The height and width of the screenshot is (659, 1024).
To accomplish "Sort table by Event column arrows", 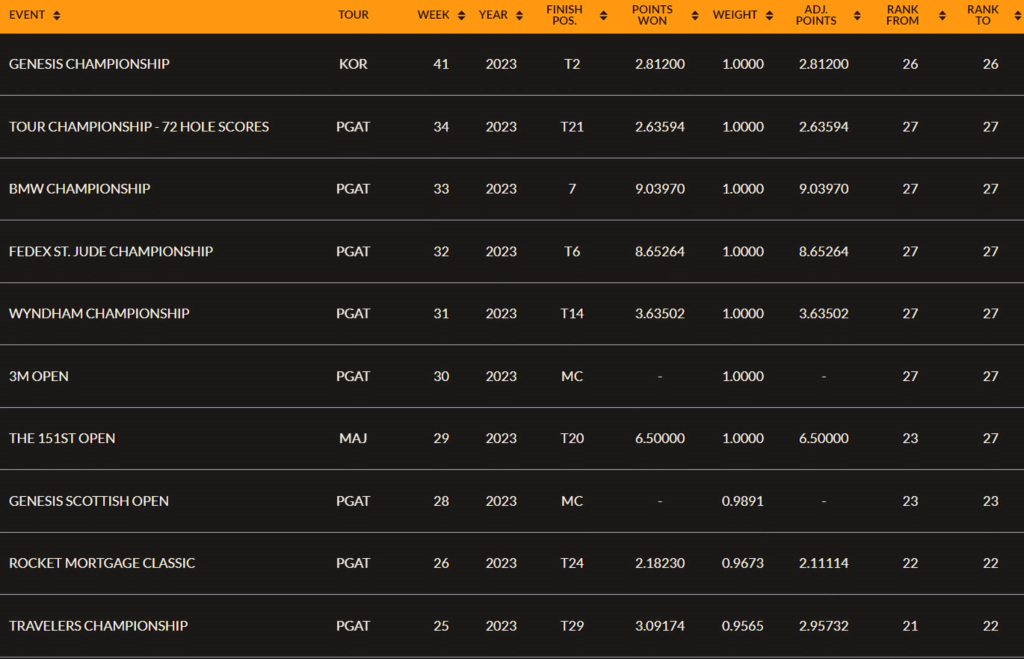I will click(57, 15).
